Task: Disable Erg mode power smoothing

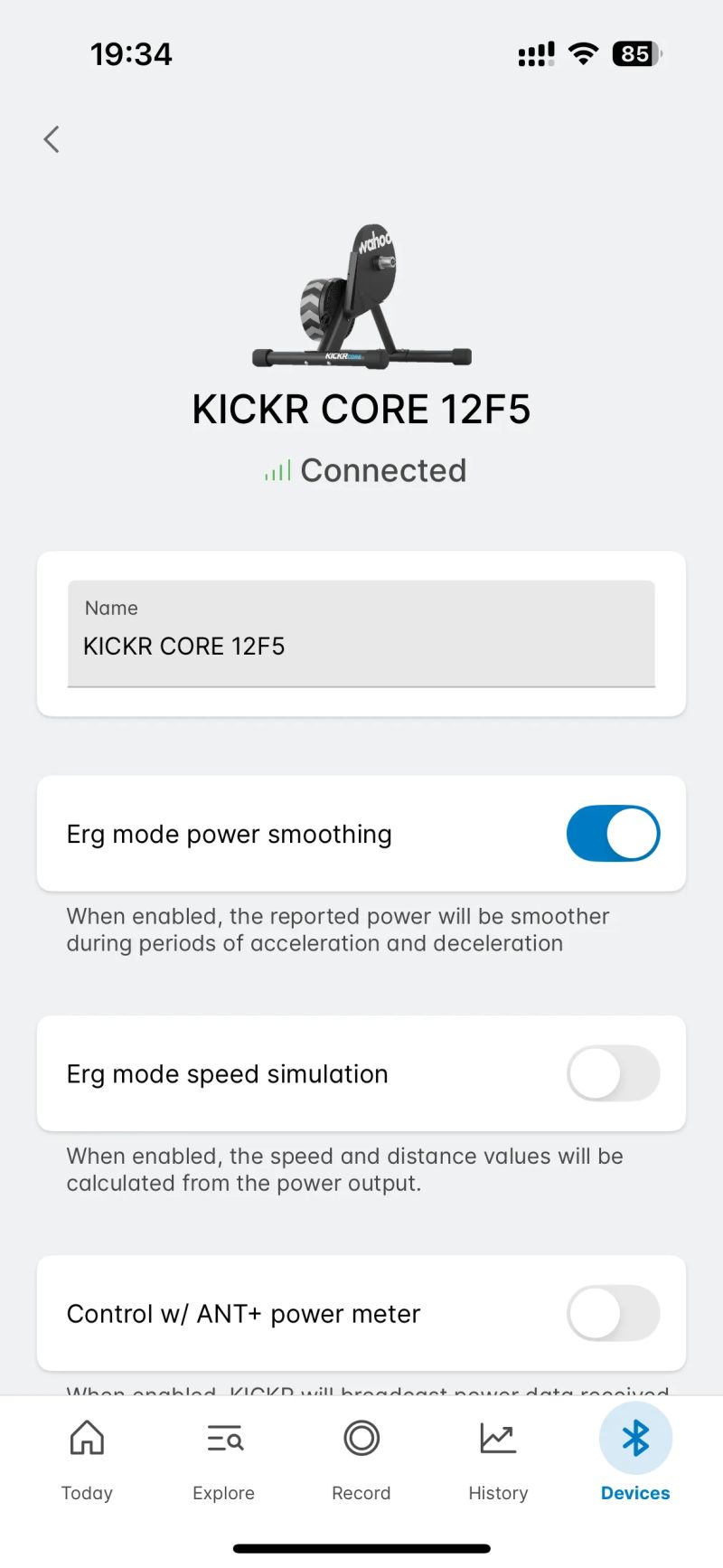Action: 613,834
